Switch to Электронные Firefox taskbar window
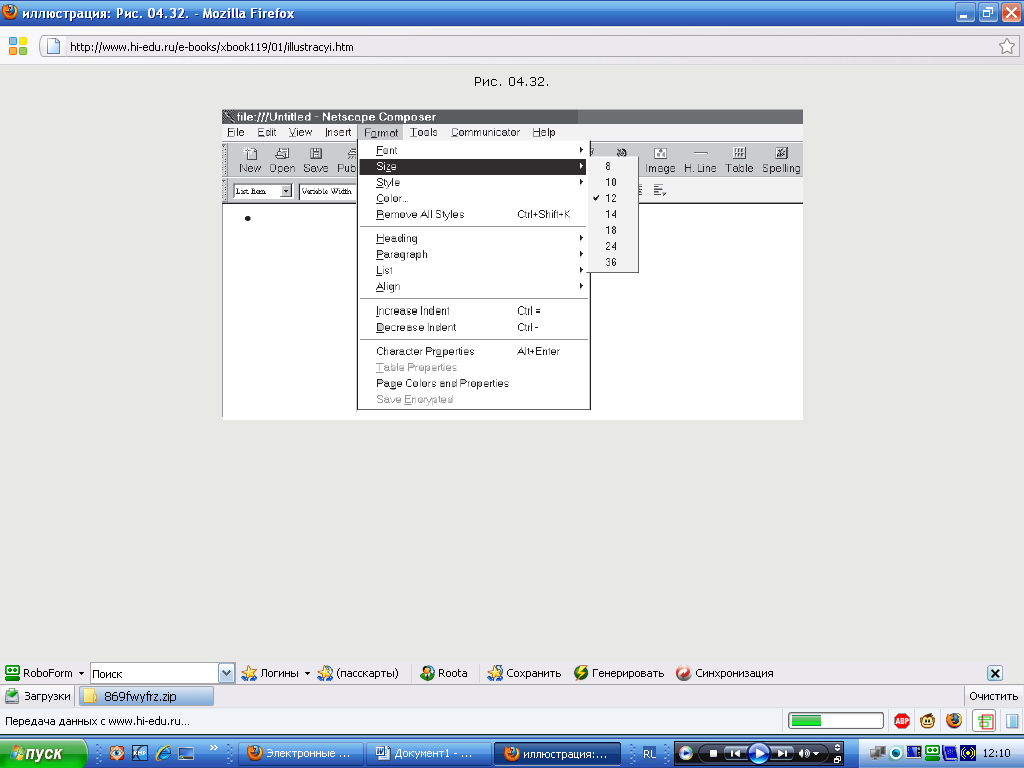1024x768 pixels. (x=299, y=754)
